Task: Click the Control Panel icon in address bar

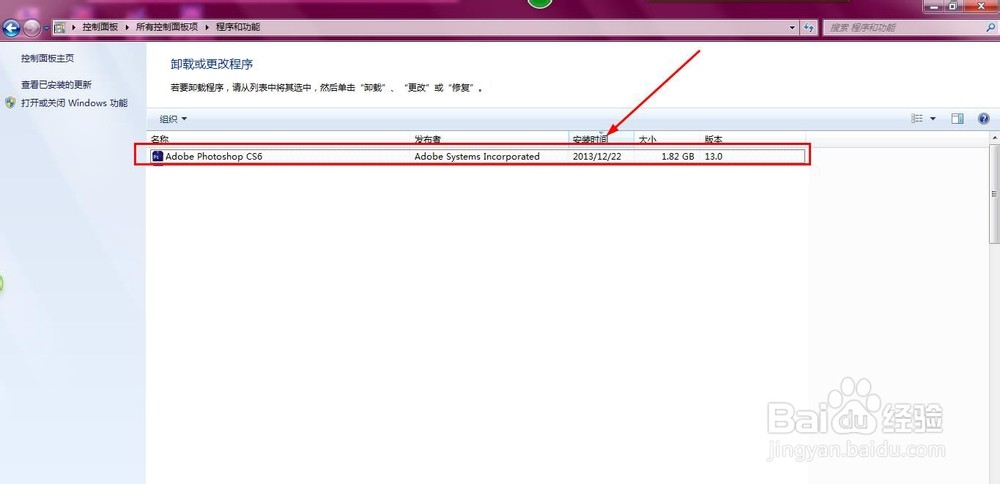Action: [x=60, y=27]
